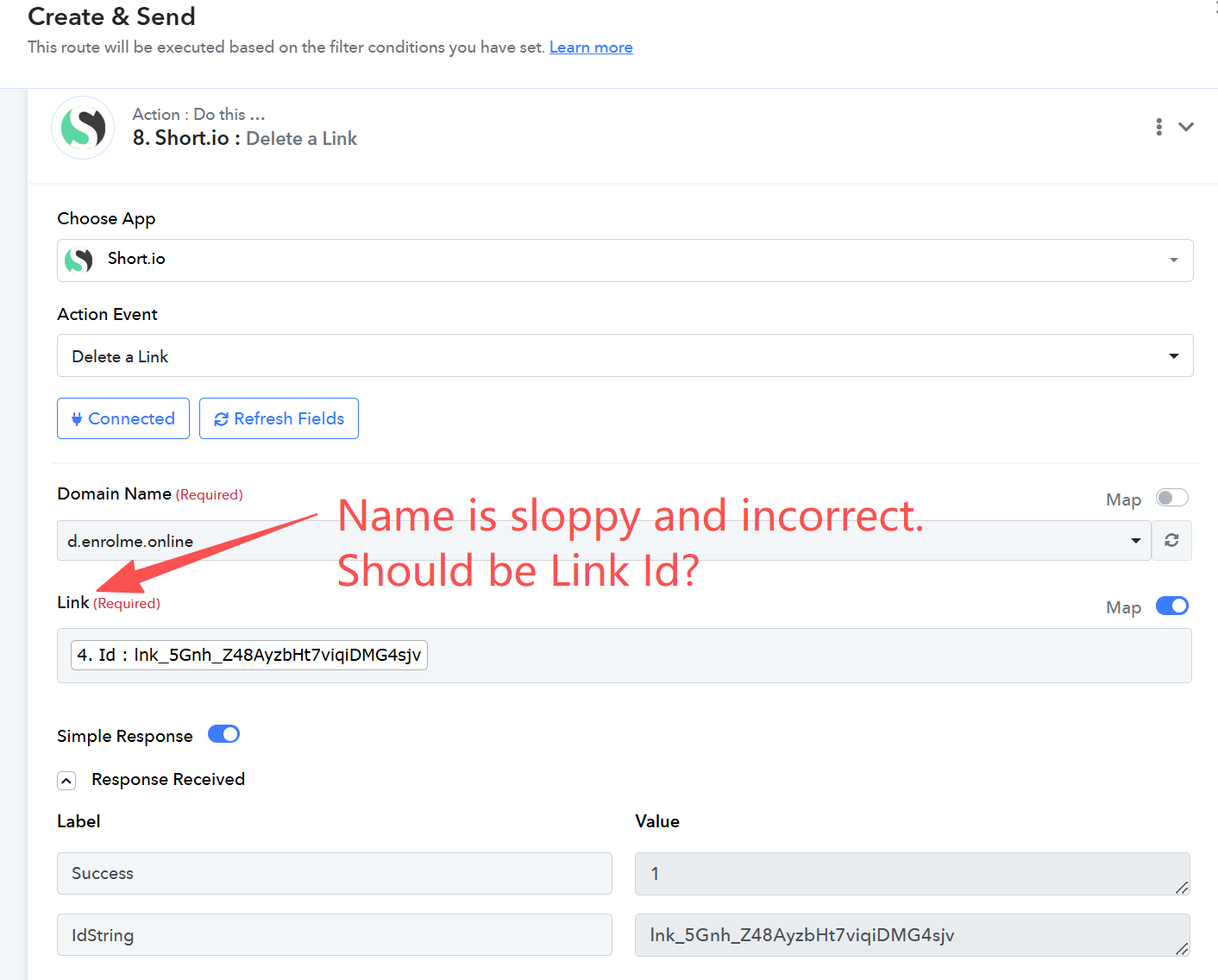The image size is (1218, 980).
Task: Open the Action Event dropdown
Action: click(x=1173, y=355)
